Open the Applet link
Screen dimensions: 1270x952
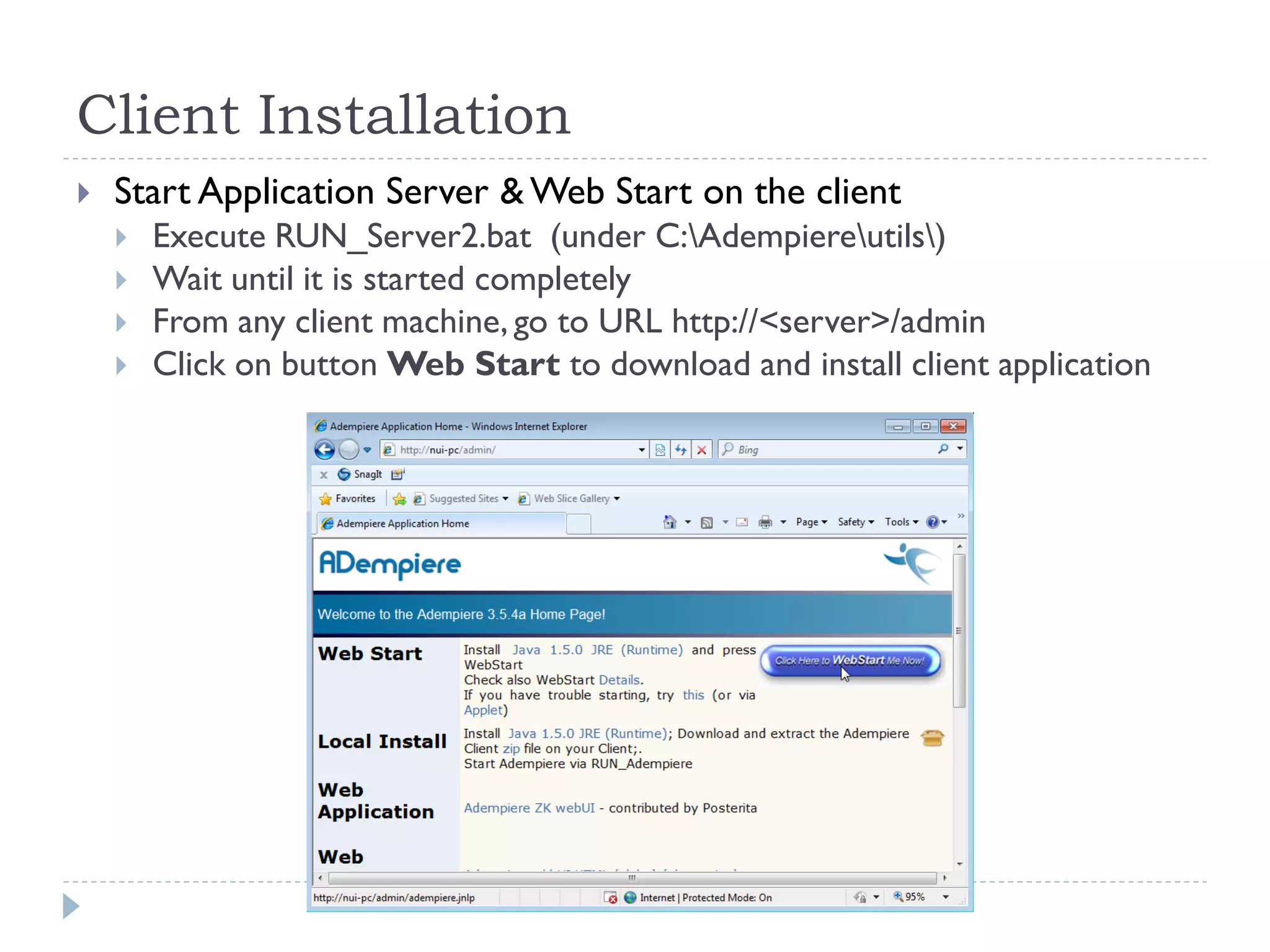tap(483, 711)
